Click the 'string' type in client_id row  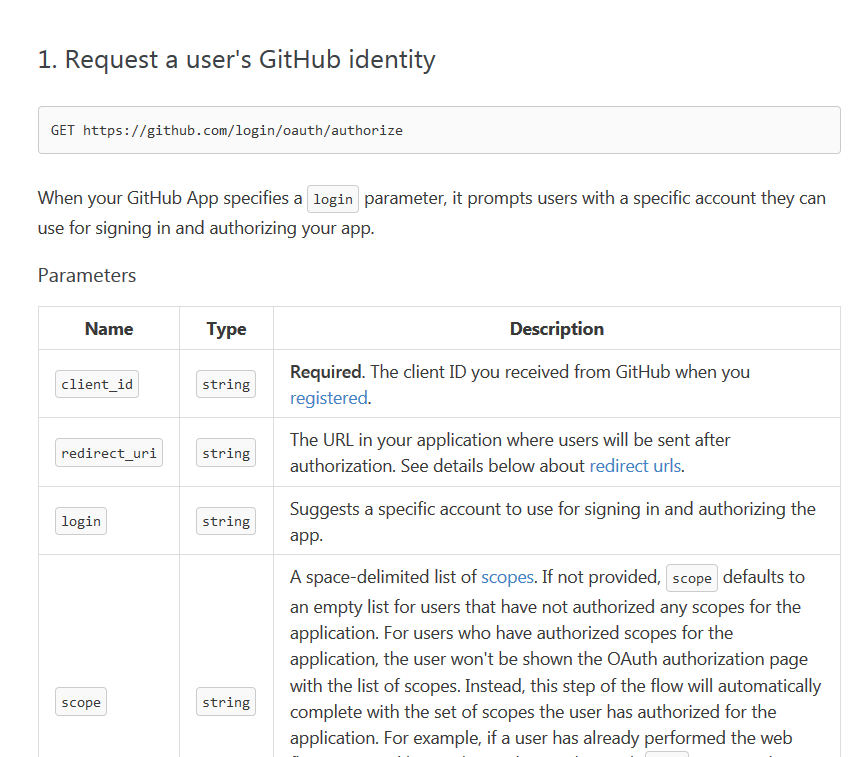[x=226, y=384]
